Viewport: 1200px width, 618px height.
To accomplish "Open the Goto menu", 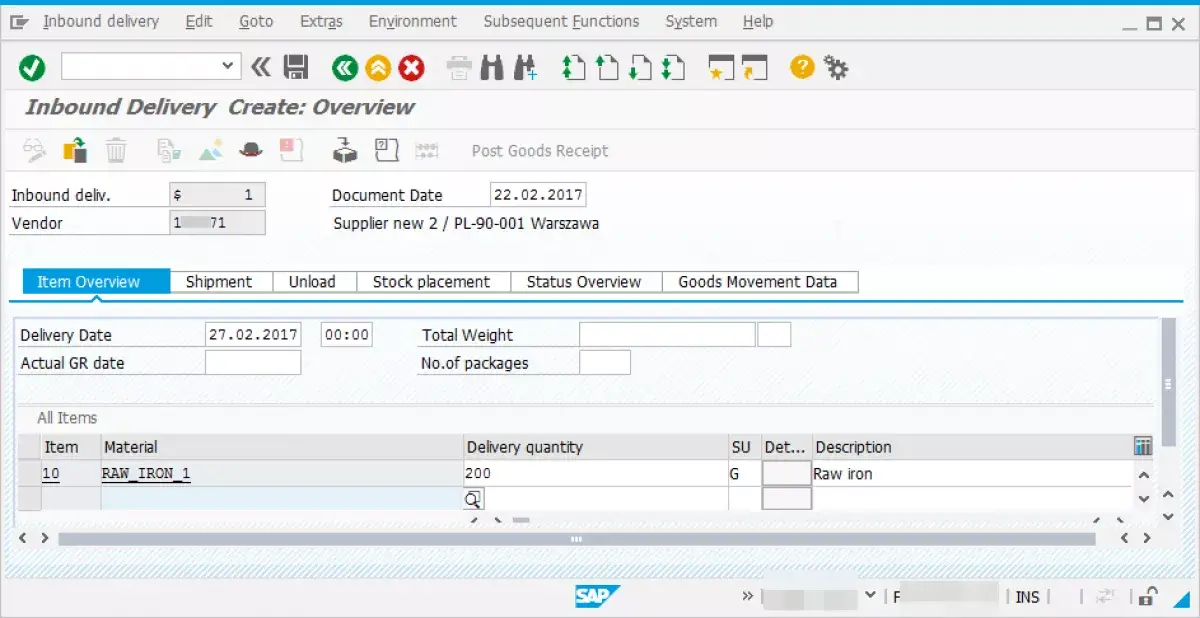I will click(x=256, y=21).
